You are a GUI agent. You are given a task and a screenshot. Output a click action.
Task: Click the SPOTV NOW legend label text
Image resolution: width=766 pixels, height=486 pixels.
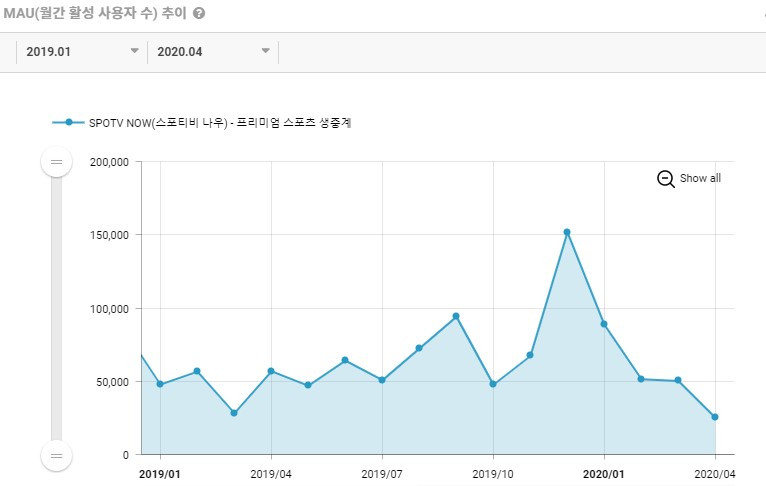pyautogui.click(x=220, y=123)
